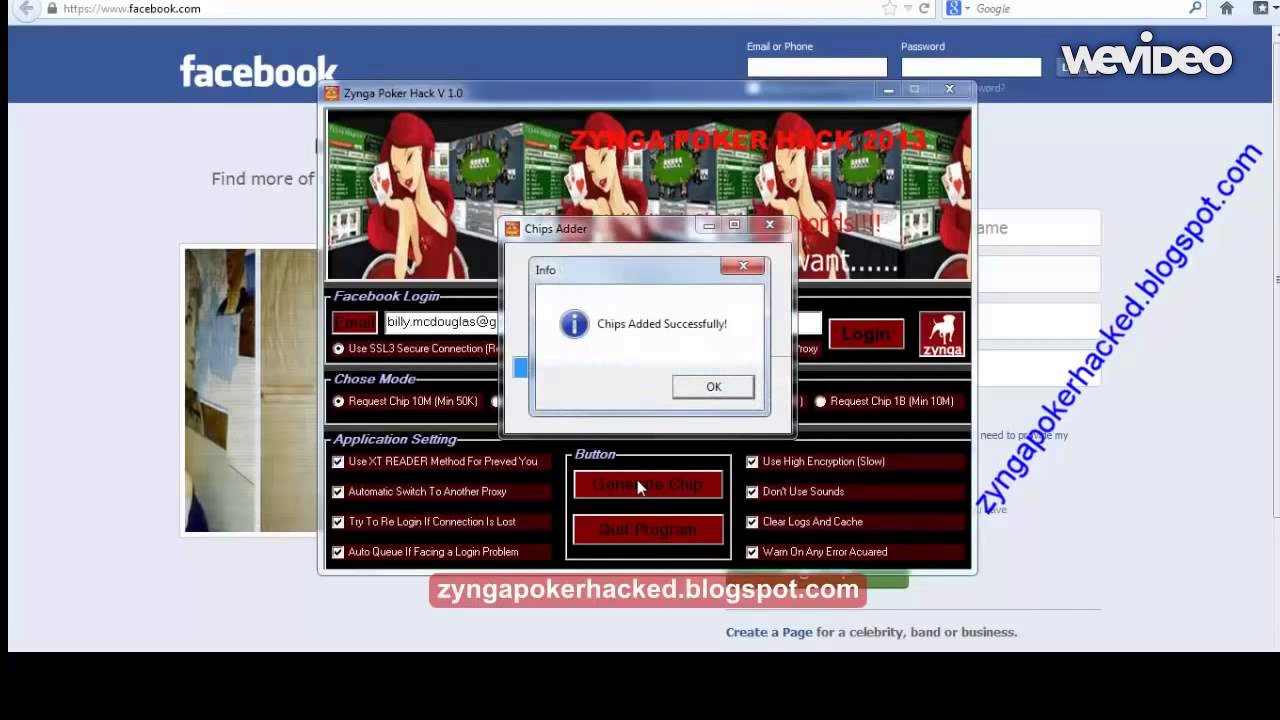Image resolution: width=1280 pixels, height=720 pixels.
Task: Click the padlock site identity icon
Action: [52, 8]
